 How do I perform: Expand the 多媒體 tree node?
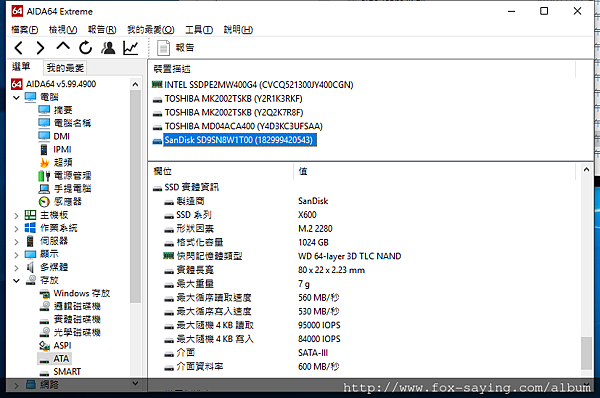point(16,268)
